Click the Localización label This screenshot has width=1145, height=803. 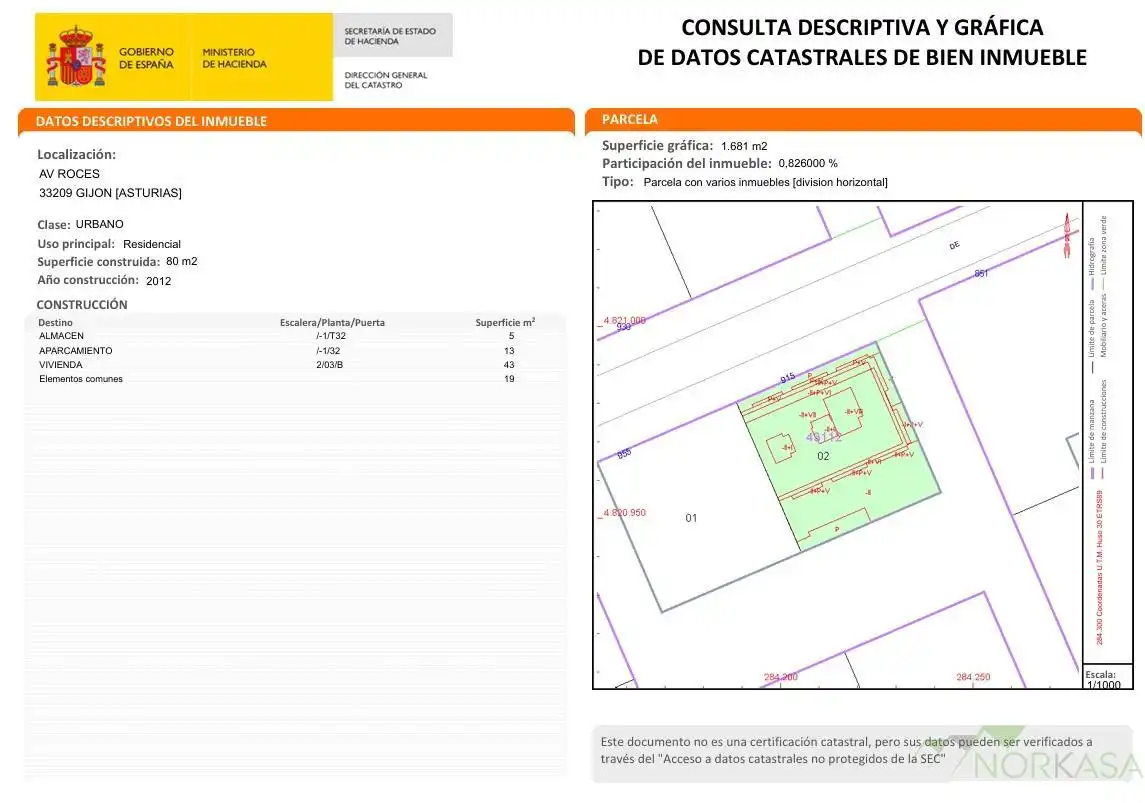[x=77, y=154]
